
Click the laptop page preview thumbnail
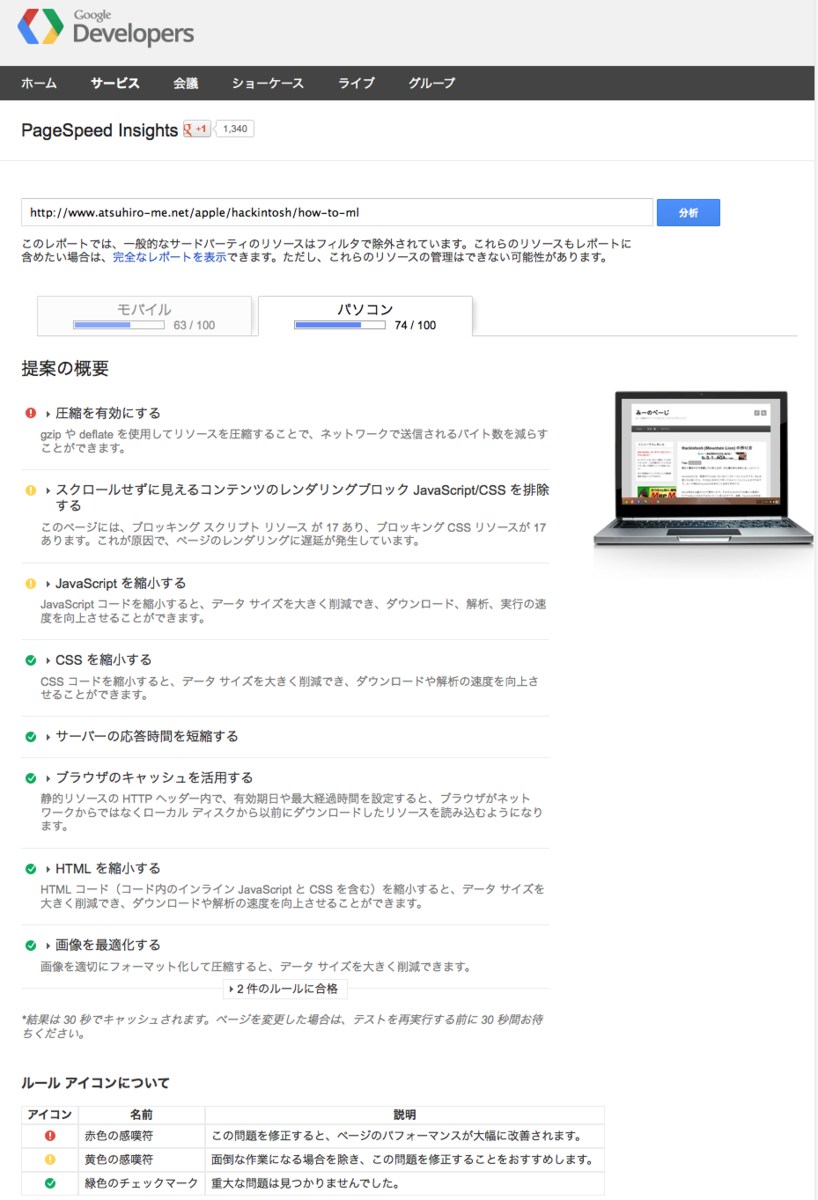tap(700, 465)
